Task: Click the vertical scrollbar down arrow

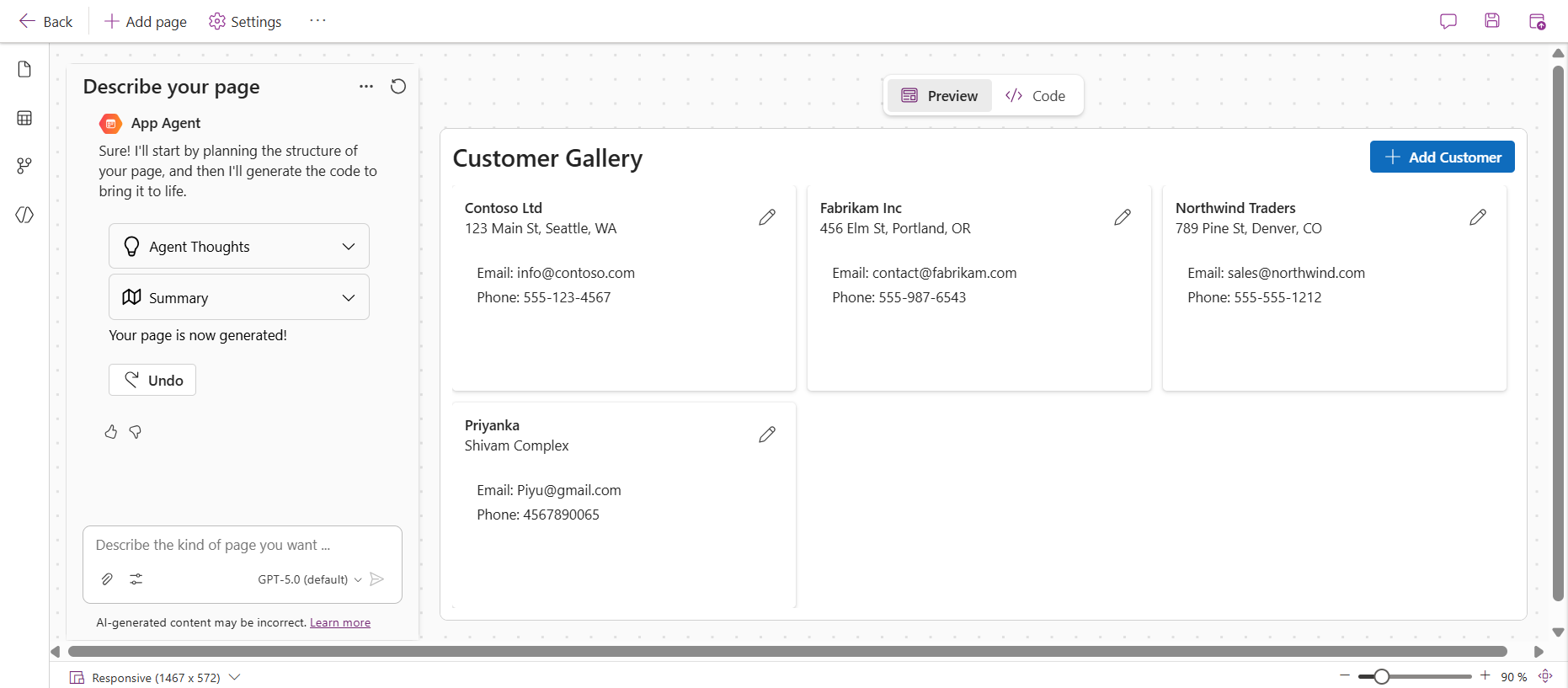Action: 1559,632
